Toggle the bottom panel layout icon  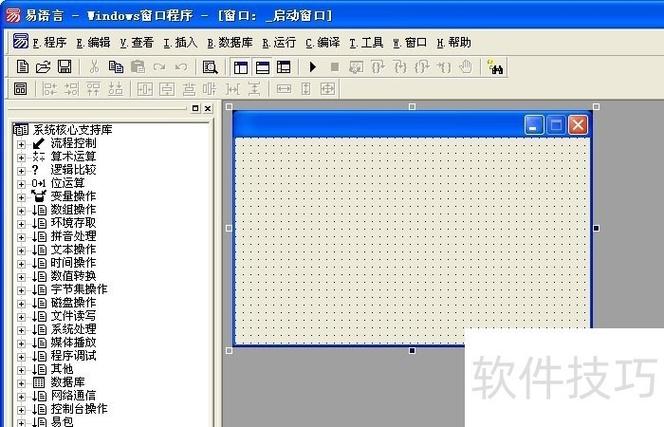tap(263, 67)
